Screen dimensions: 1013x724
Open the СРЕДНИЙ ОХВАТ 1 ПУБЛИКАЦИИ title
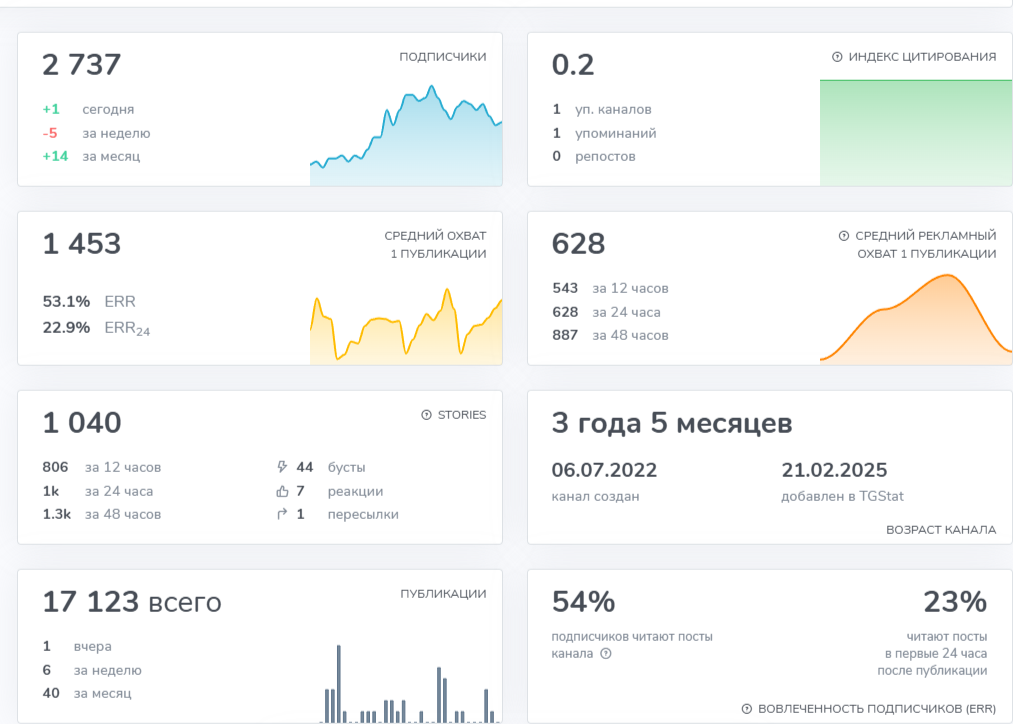pos(435,245)
